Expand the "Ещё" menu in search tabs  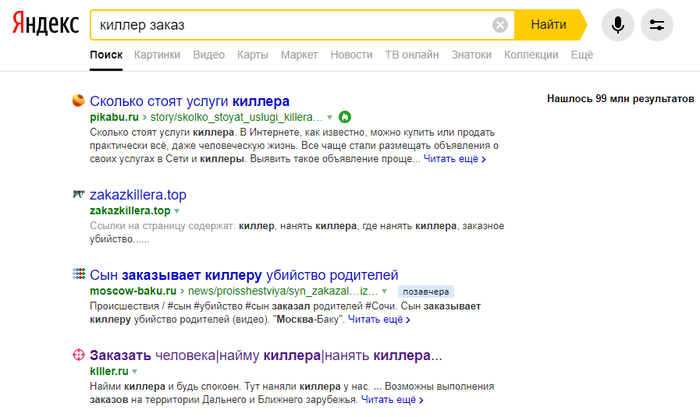(581, 54)
